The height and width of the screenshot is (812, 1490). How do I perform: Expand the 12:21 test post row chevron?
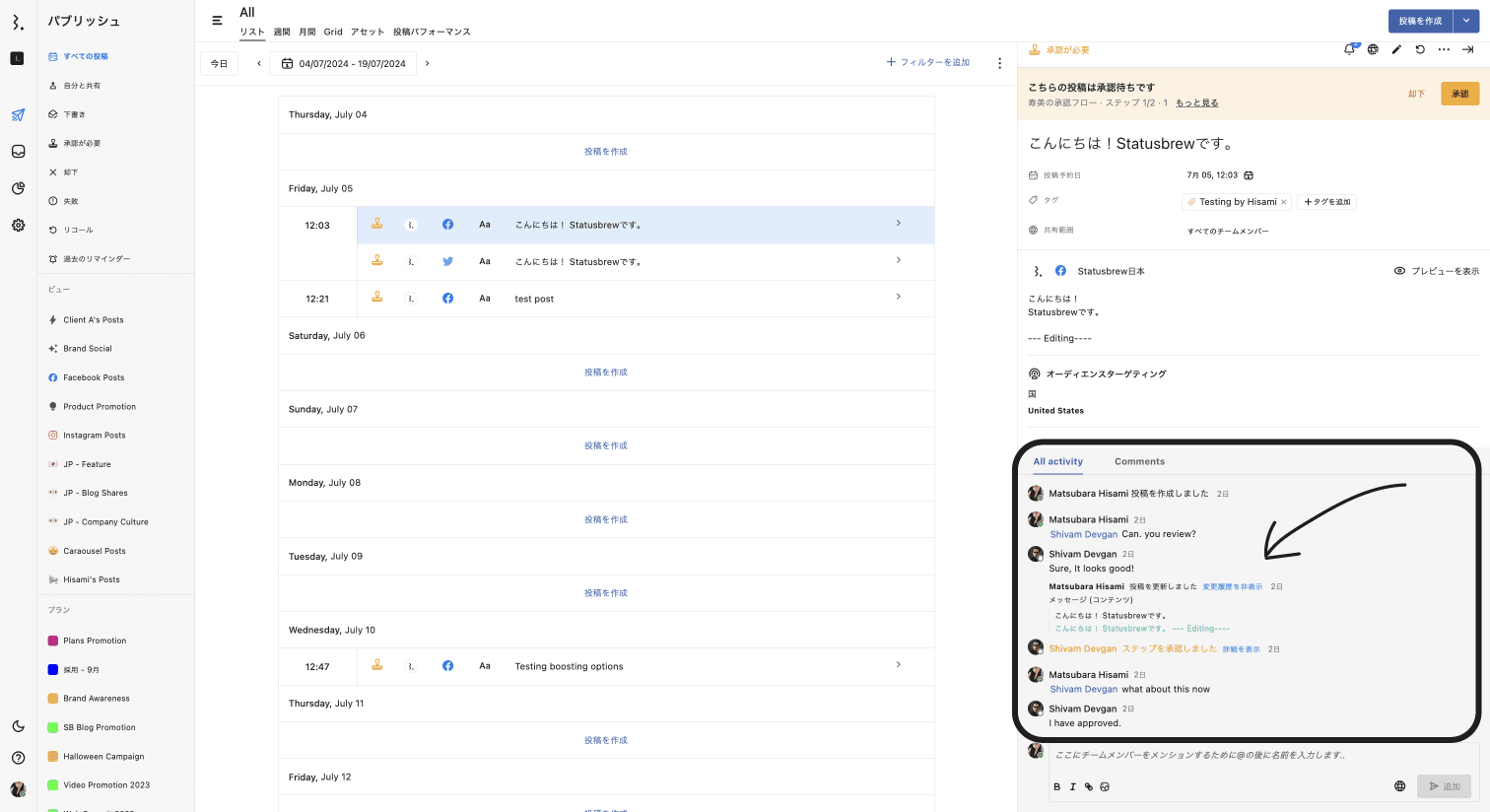click(898, 297)
